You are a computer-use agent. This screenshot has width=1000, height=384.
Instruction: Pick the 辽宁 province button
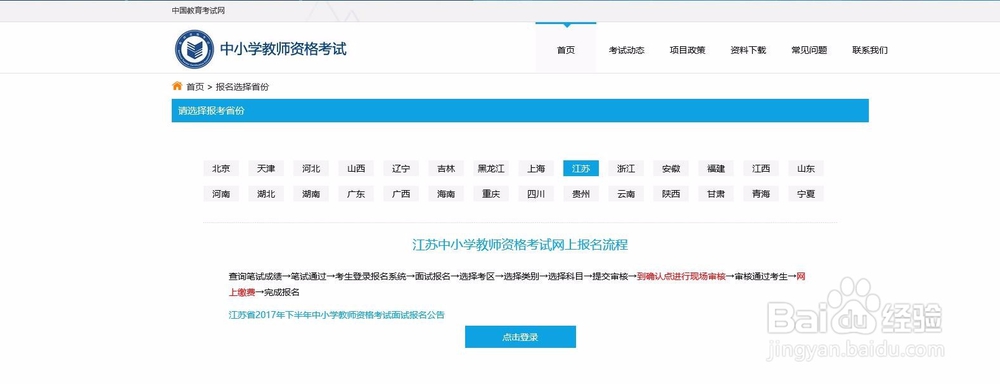coord(401,168)
